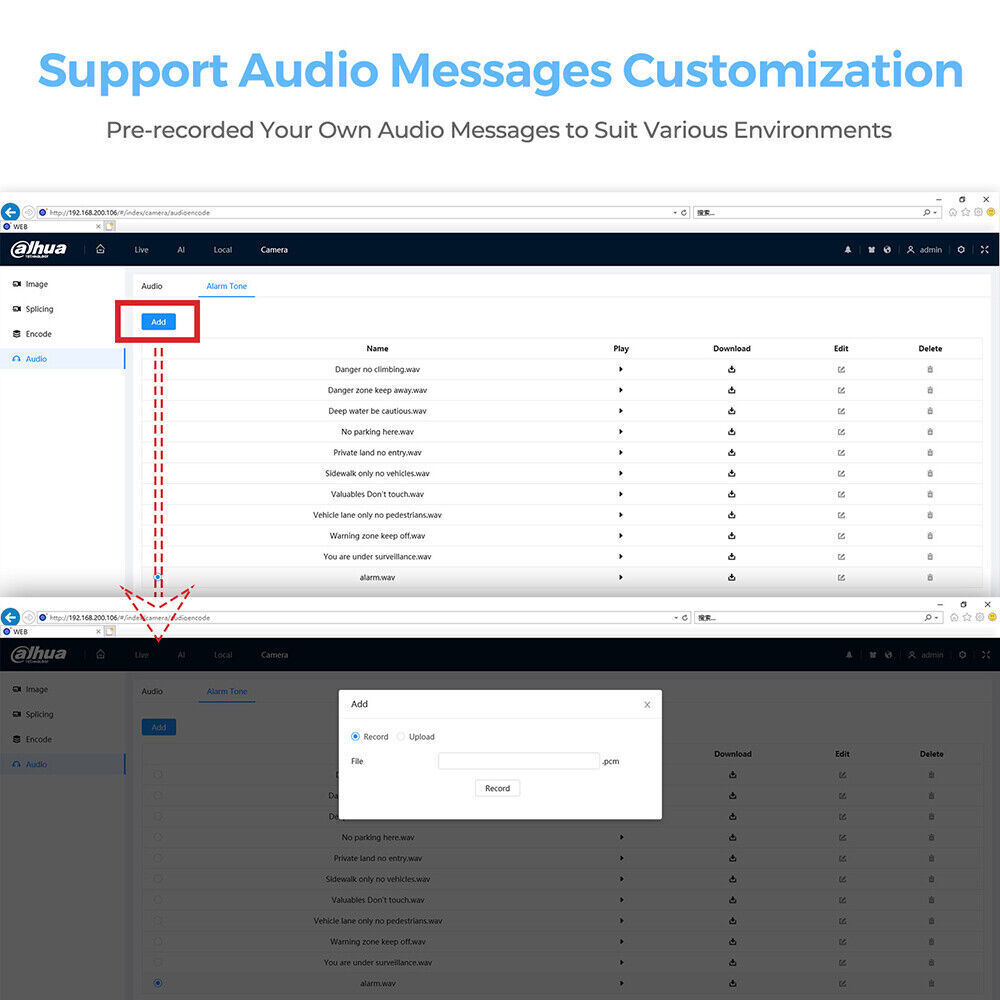Open the upper browser address bar dropdown arrow
Image resolution: width=1000 pixels, height=1000 pixels.
pos(675,213)
